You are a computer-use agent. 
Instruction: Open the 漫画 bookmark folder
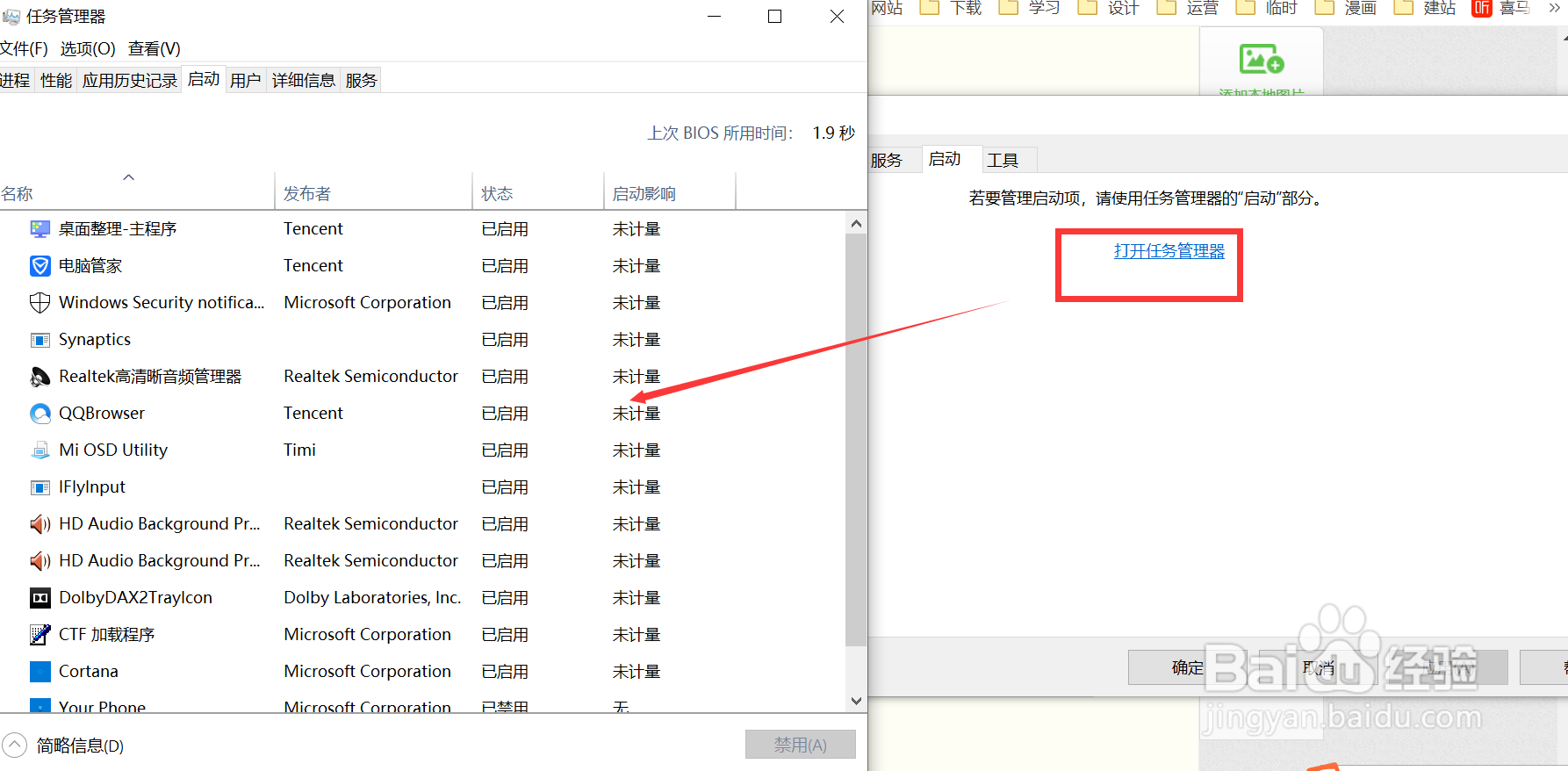coord(1347,8)
